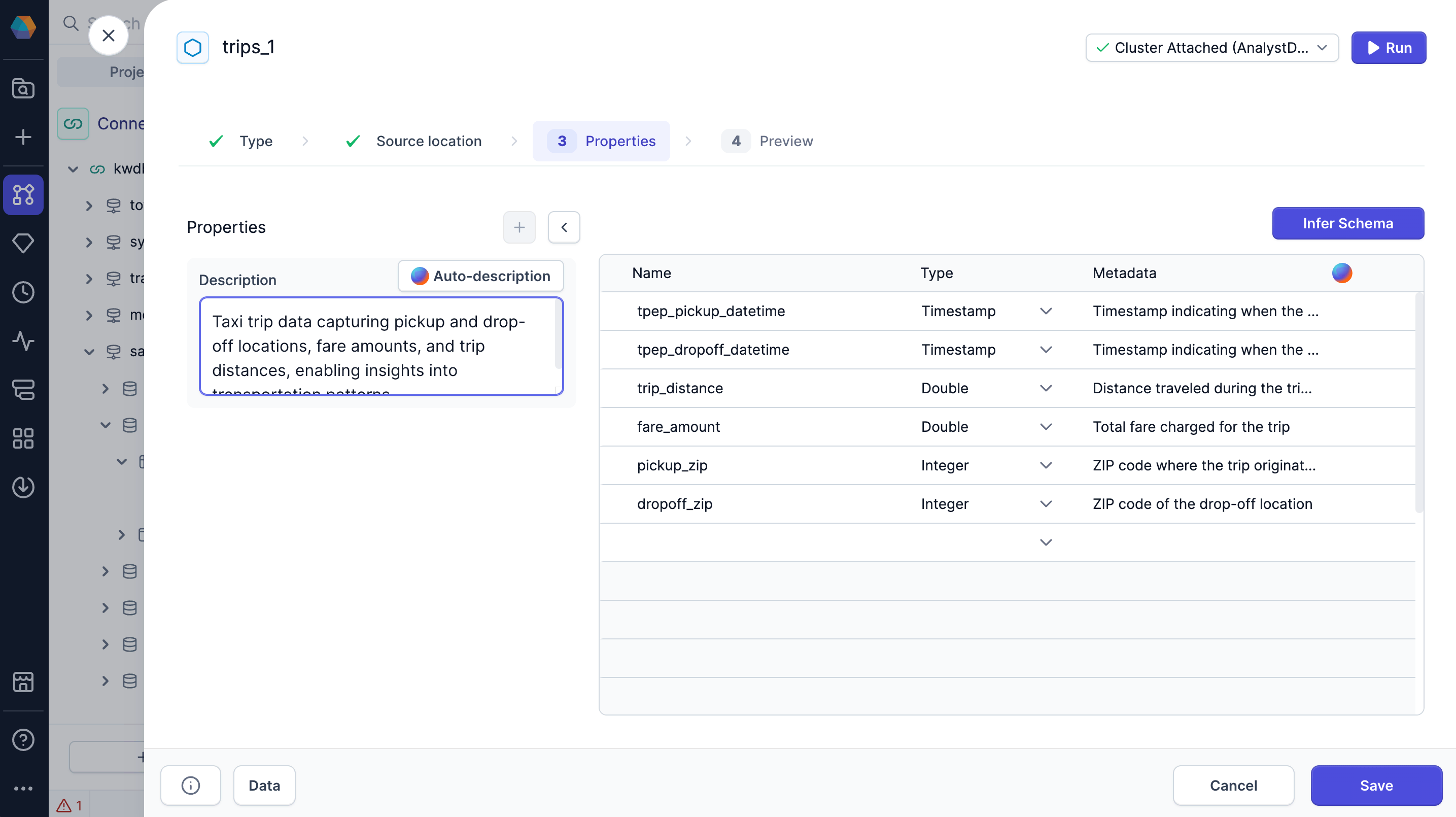Click the download circle icon in sidebar
The height and width of the screenshot is (817, 1456).
tap(23, 487)
